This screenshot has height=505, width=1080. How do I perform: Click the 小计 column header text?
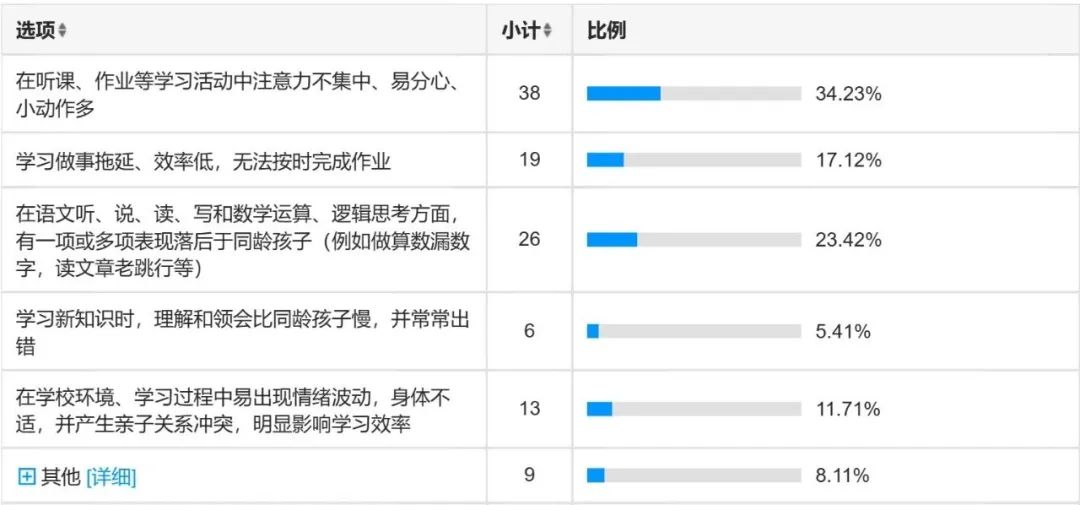click(x=520, y=30)
